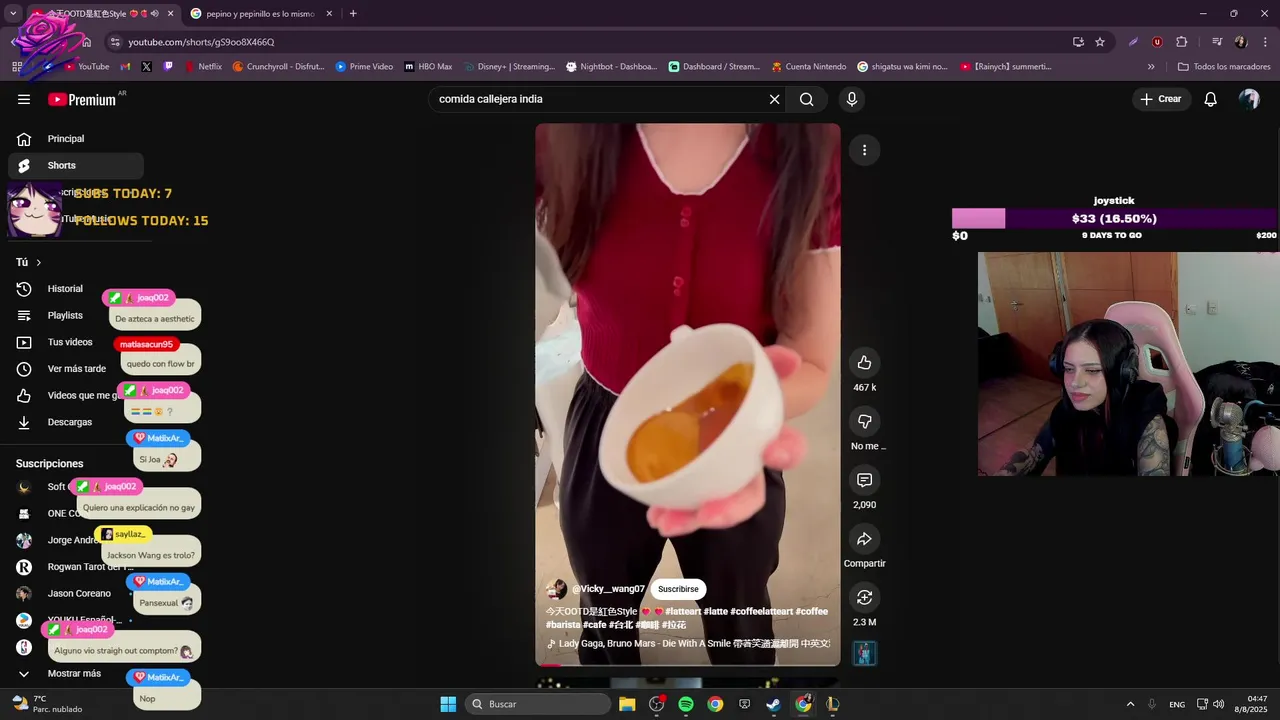Bookmark this page with the star
This screenshot has width=1280, height=720.
click(1100, 42)
